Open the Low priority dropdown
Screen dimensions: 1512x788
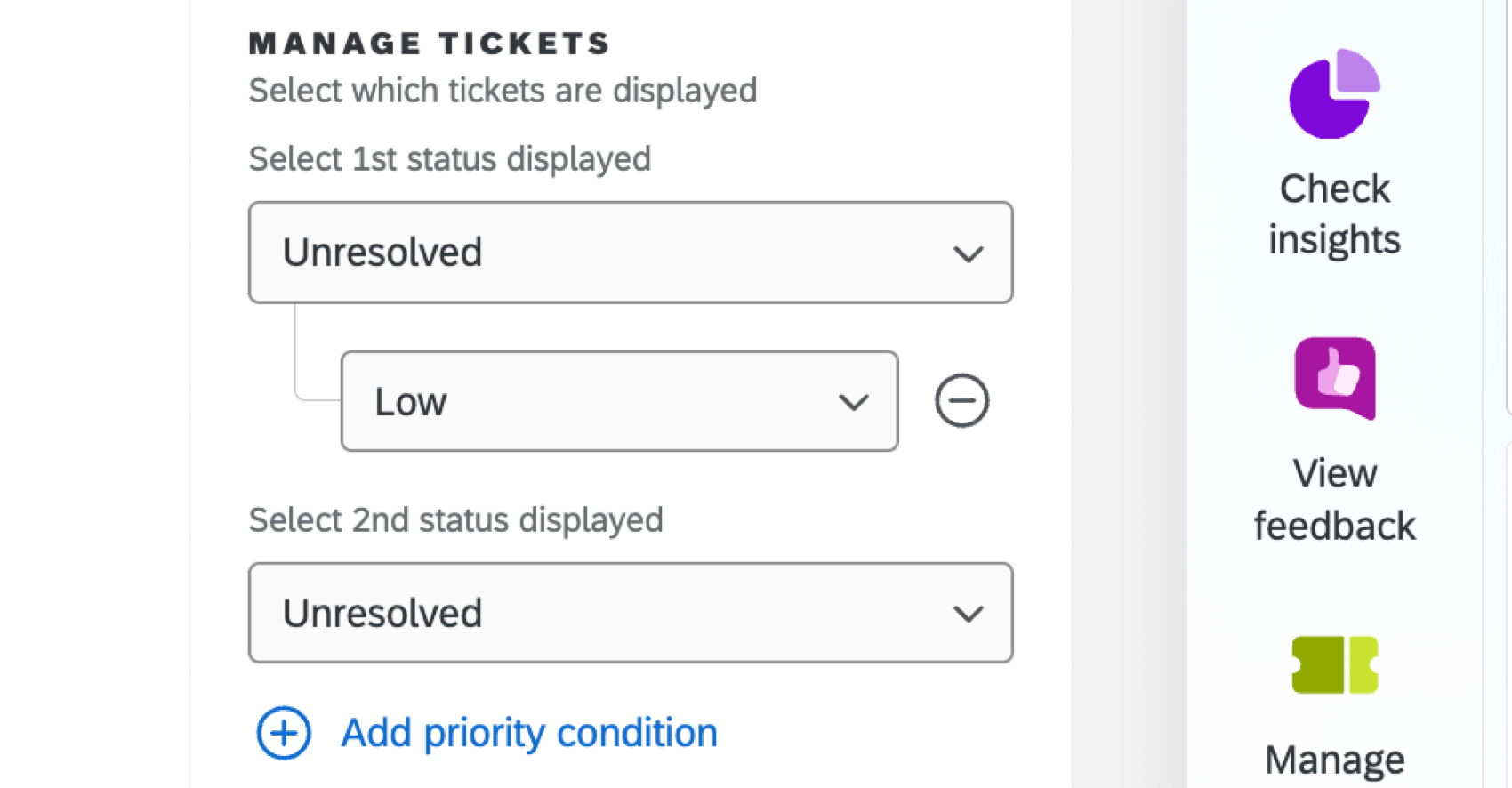(x=618, y=402)
